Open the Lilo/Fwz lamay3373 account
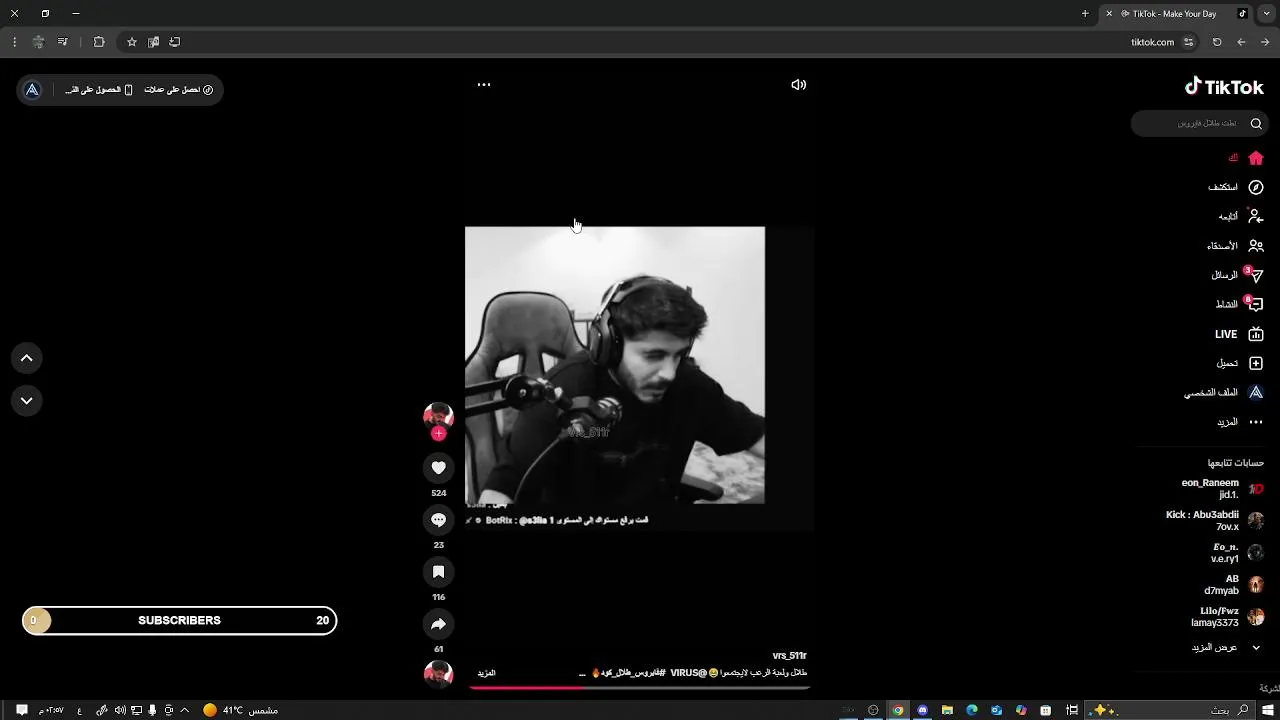Viewport: 1280px width, 720px height. pyautogui.click(x=1227, y=617)
